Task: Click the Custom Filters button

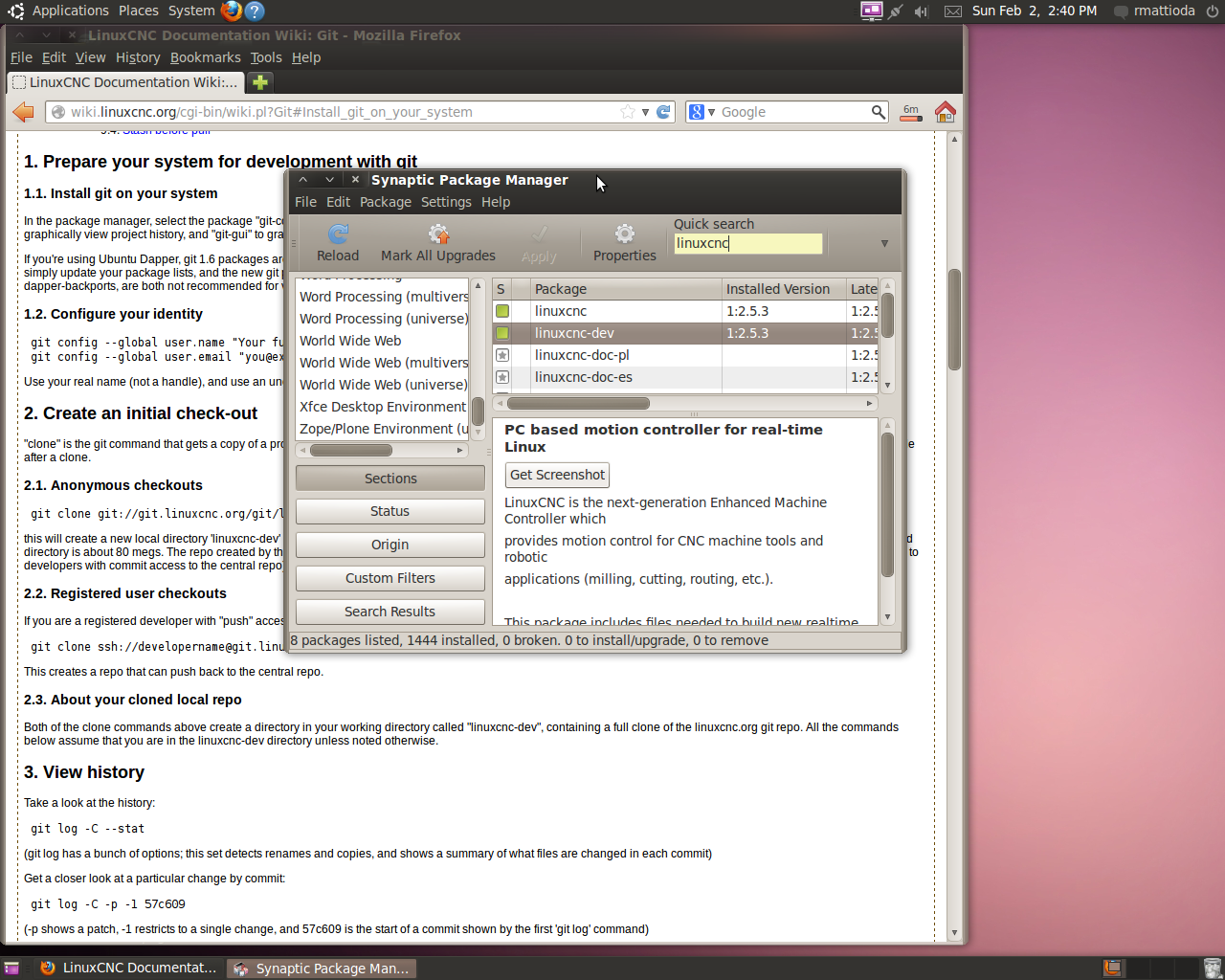Action: pyautogui.click(x=390, y=578)
